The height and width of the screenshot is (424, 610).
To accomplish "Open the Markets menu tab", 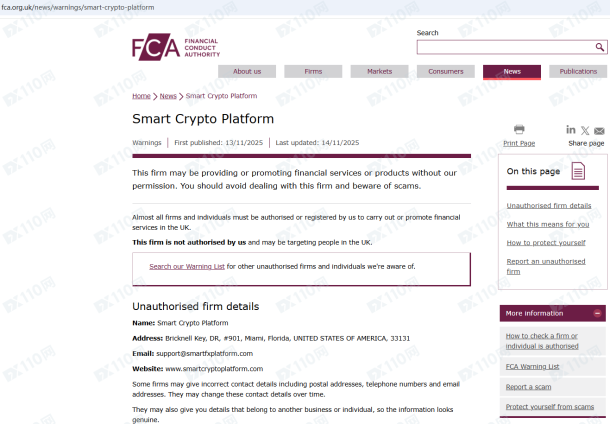I will tap(379, 72).
